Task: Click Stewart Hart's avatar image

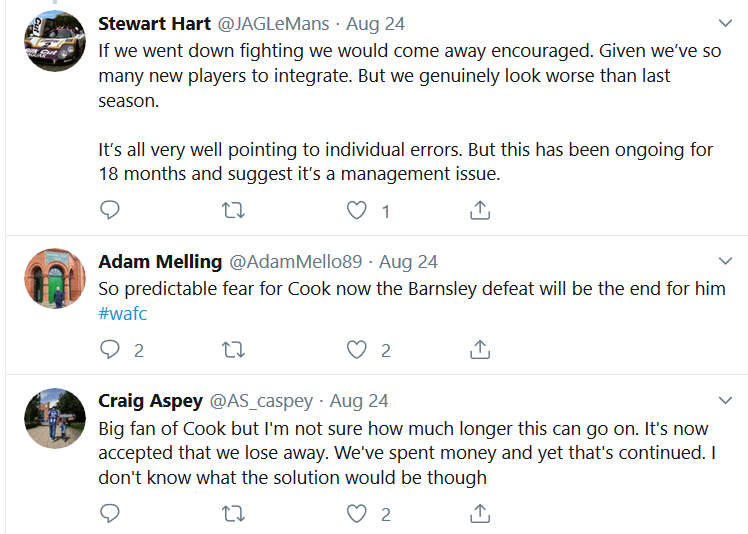Action: (54, 41)
